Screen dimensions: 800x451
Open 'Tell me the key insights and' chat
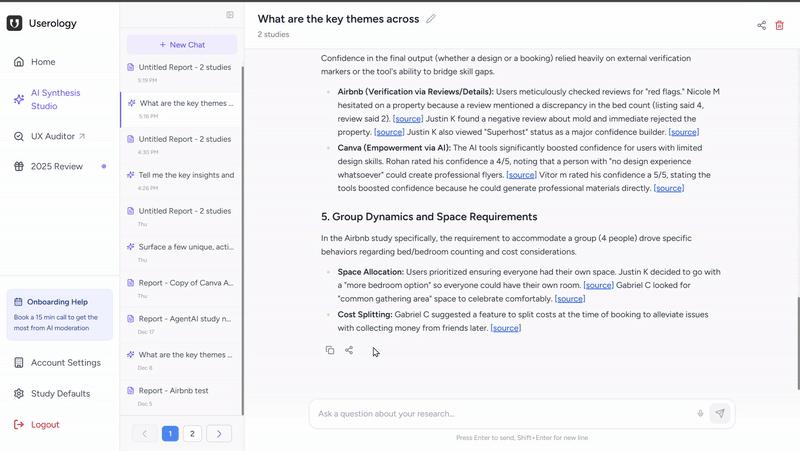(182, 181)
